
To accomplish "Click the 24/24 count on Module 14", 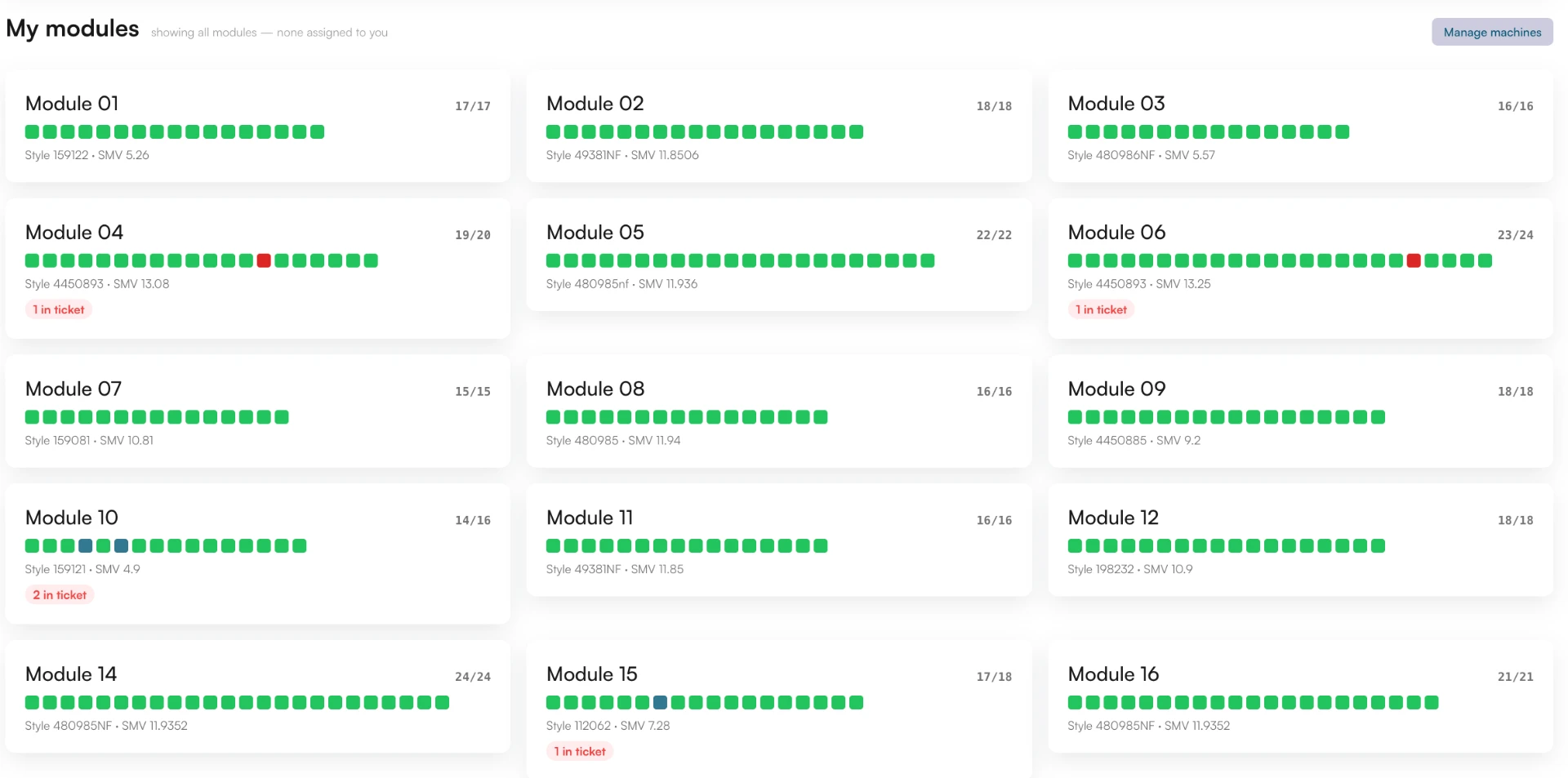I will (473, 677).
